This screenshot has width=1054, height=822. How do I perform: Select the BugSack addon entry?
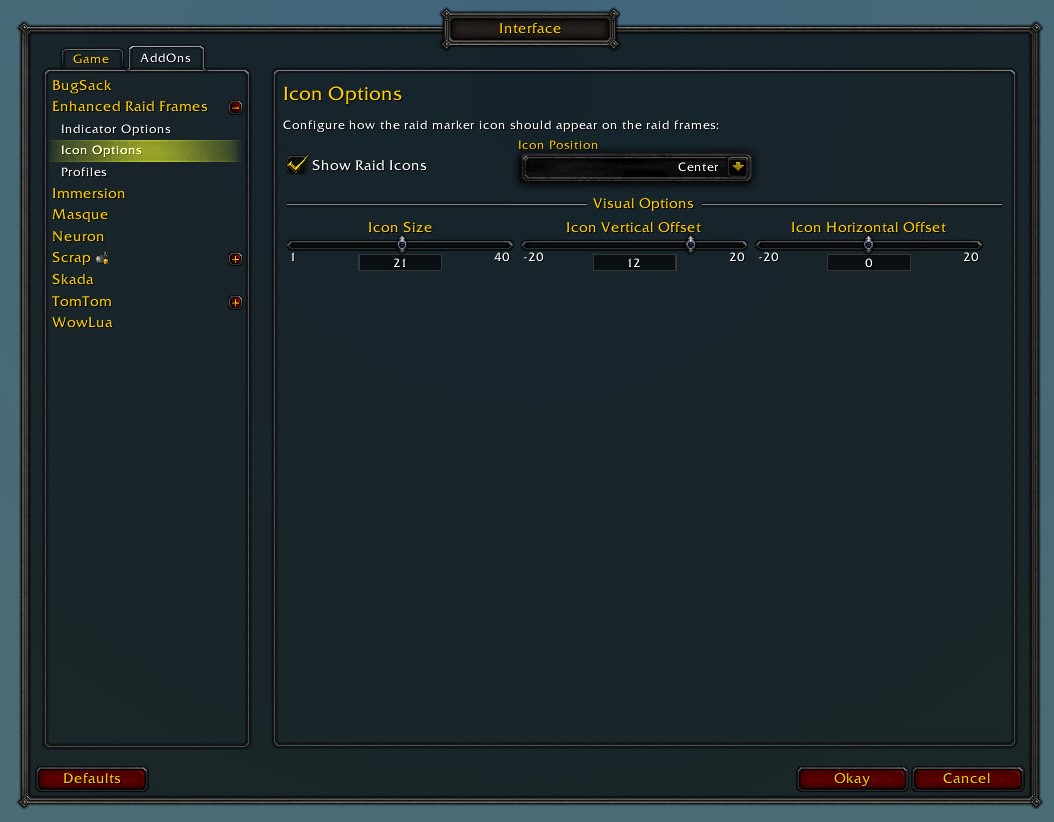pos(82,86)
